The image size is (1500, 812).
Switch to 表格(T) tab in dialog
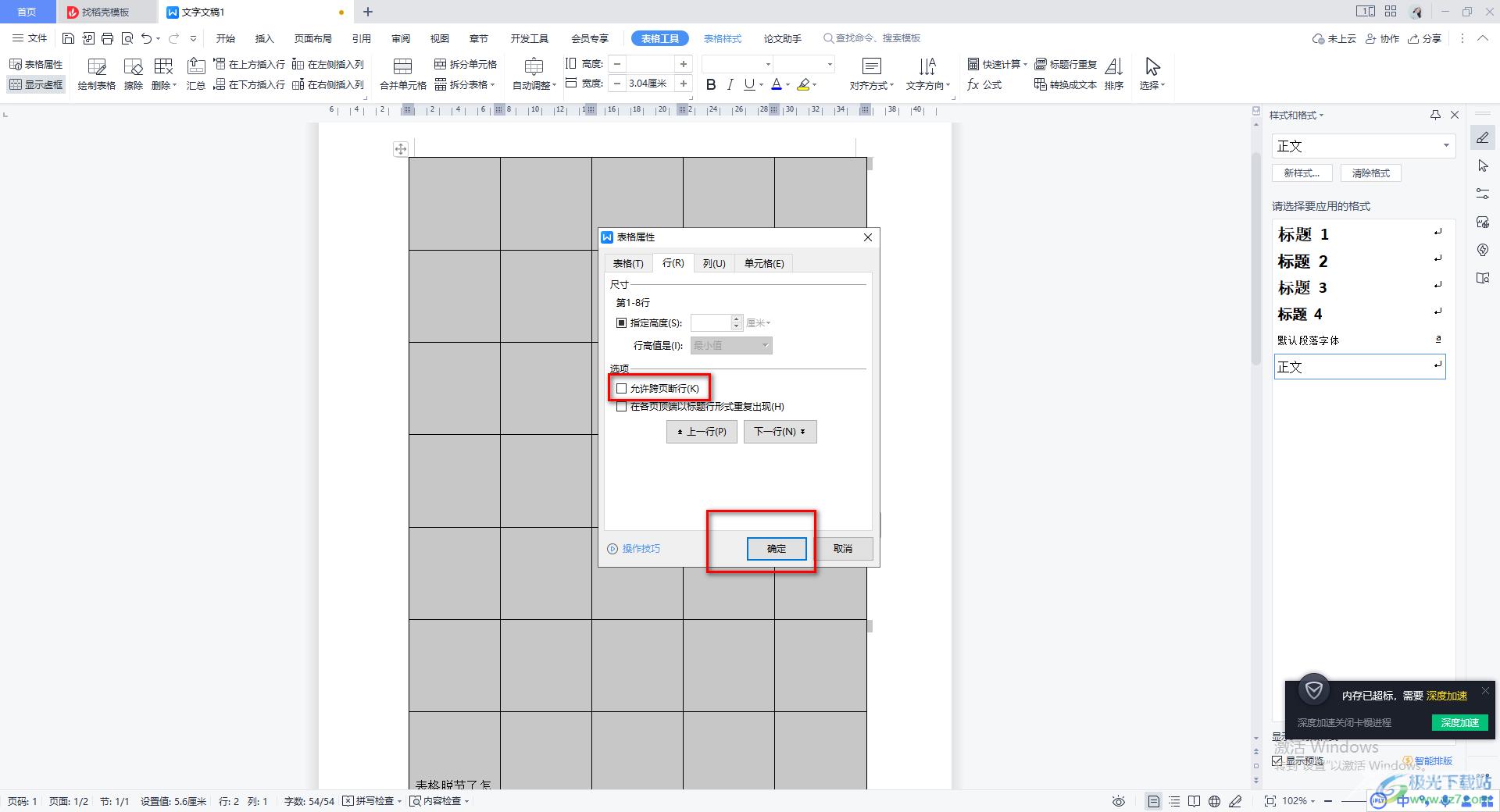click(628, 263)
